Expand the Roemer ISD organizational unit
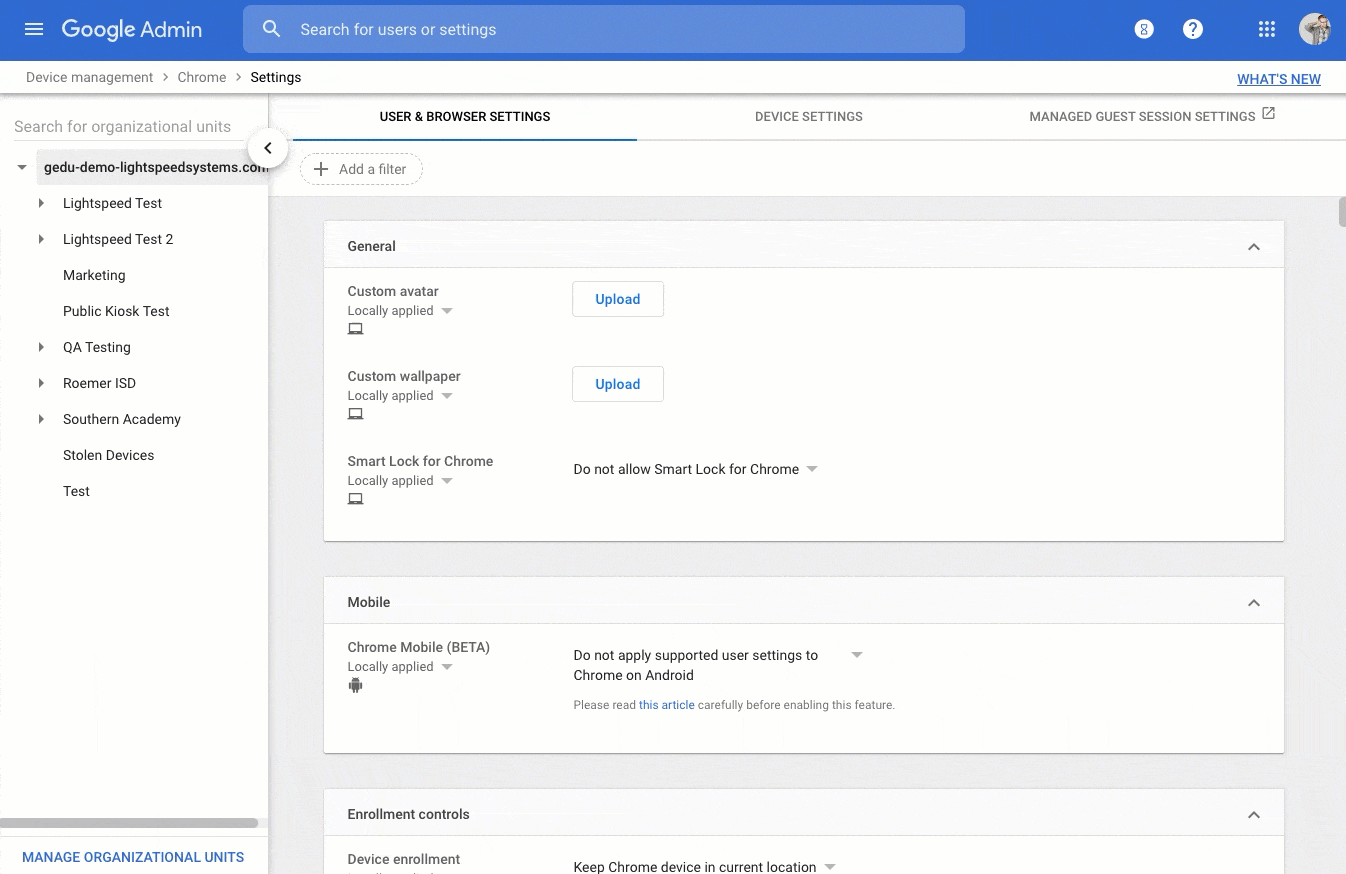 (41, 383)
